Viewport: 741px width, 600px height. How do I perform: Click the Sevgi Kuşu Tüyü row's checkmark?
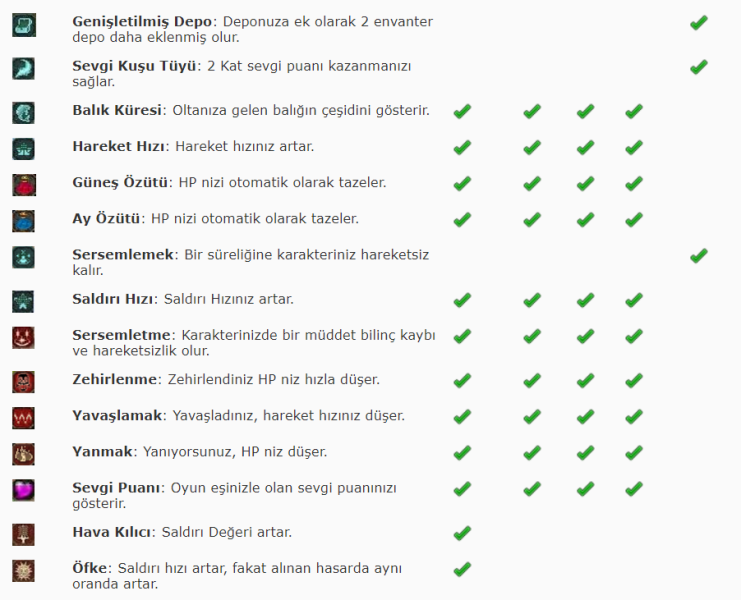tap(698, 67)
